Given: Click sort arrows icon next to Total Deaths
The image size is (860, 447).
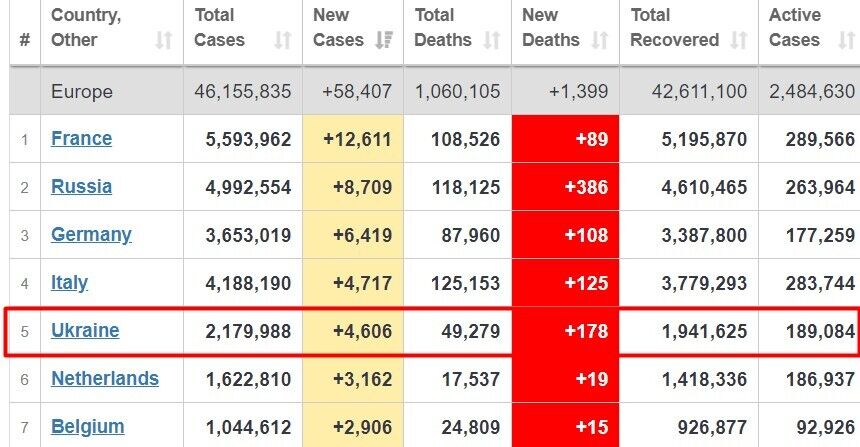Looking at the screenshot, I should tap(491, 40).
